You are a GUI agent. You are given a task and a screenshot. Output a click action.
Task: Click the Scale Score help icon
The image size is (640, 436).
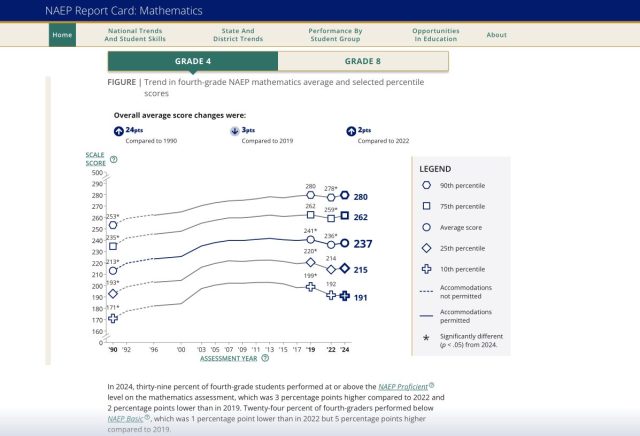click(x=113, y=159)
